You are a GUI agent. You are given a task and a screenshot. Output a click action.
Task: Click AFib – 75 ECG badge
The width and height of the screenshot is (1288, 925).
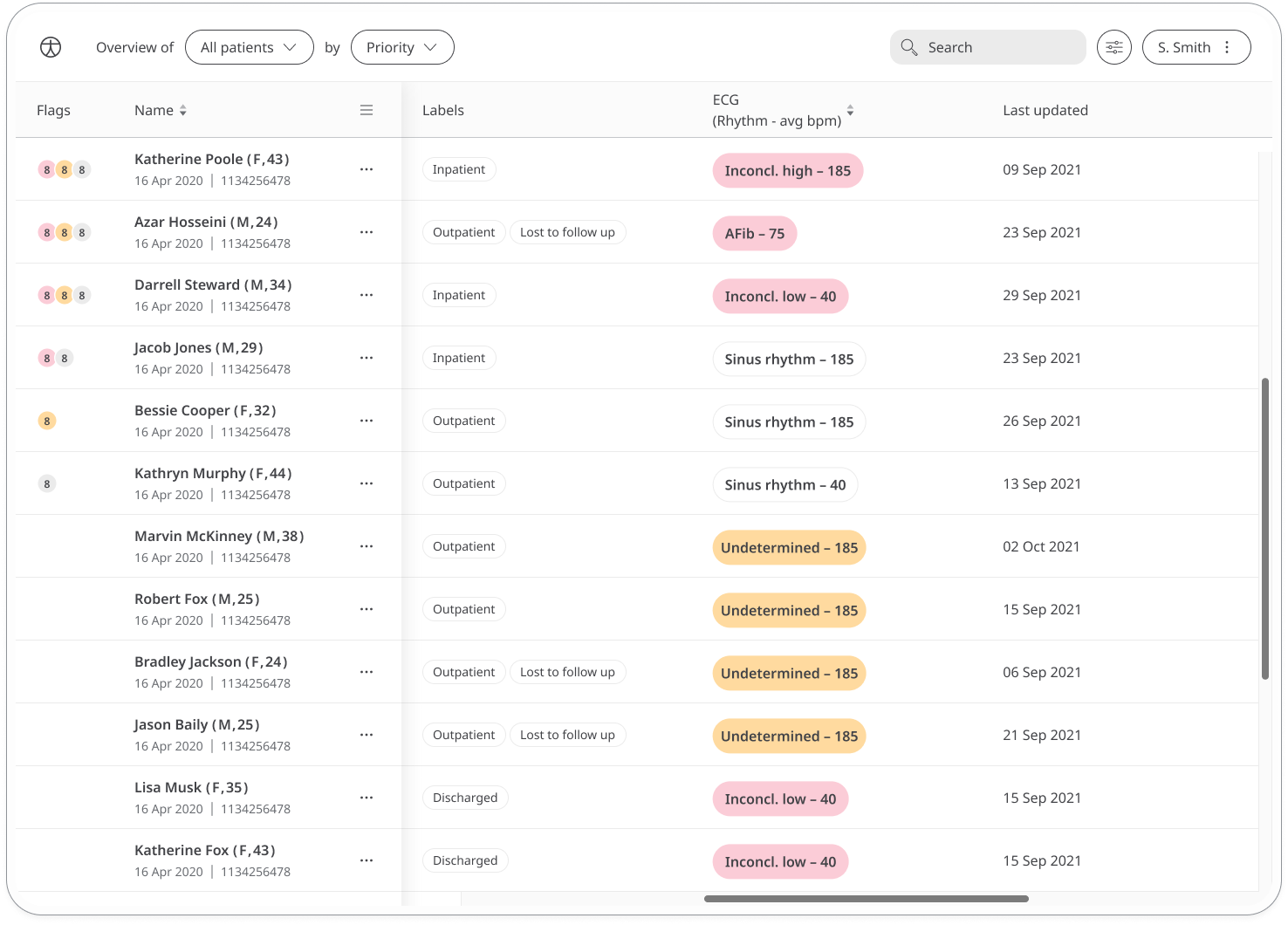(755, 233)
